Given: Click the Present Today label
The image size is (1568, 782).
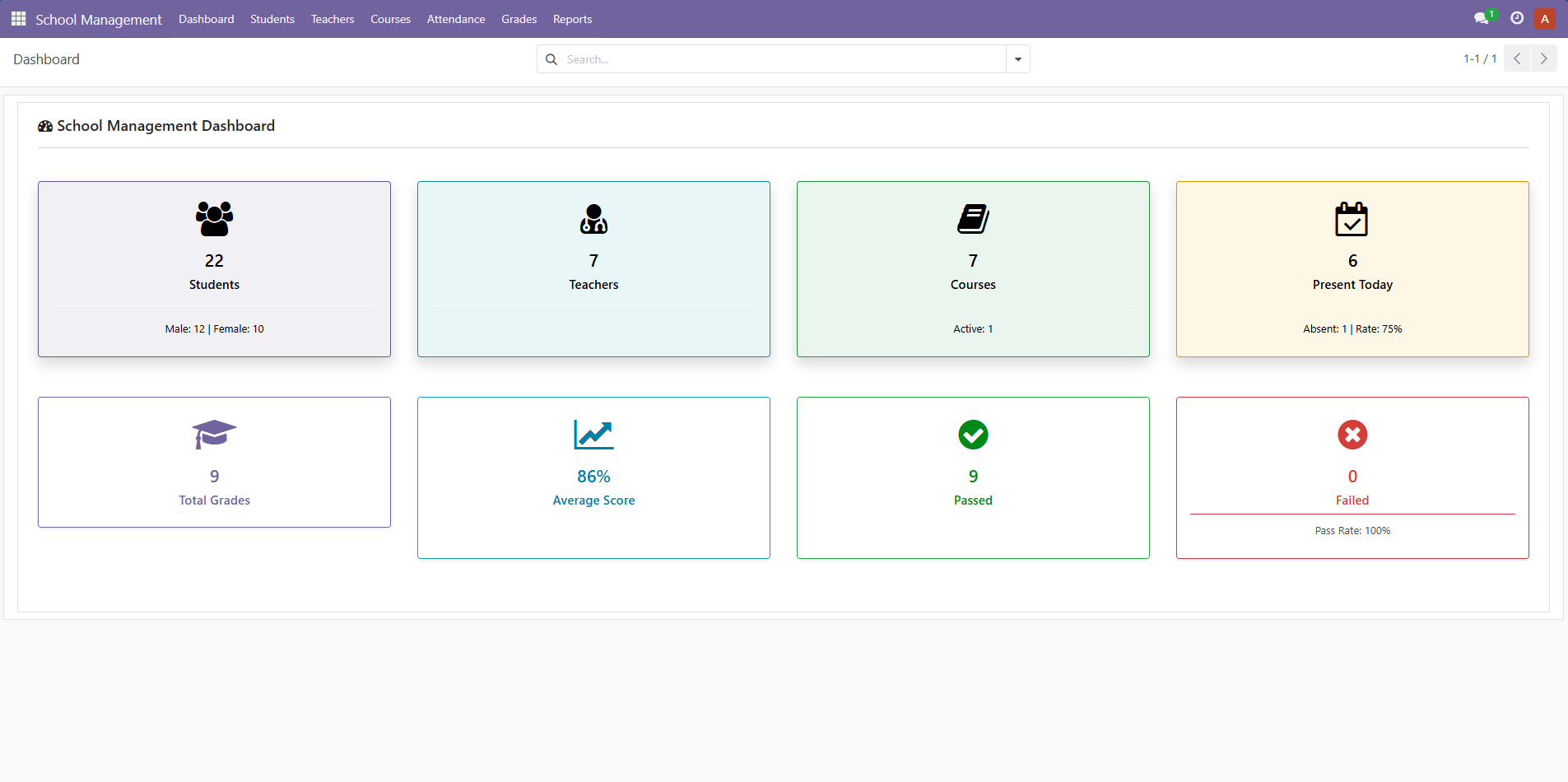Looking at the screenshot, I should pos(1352,284).
